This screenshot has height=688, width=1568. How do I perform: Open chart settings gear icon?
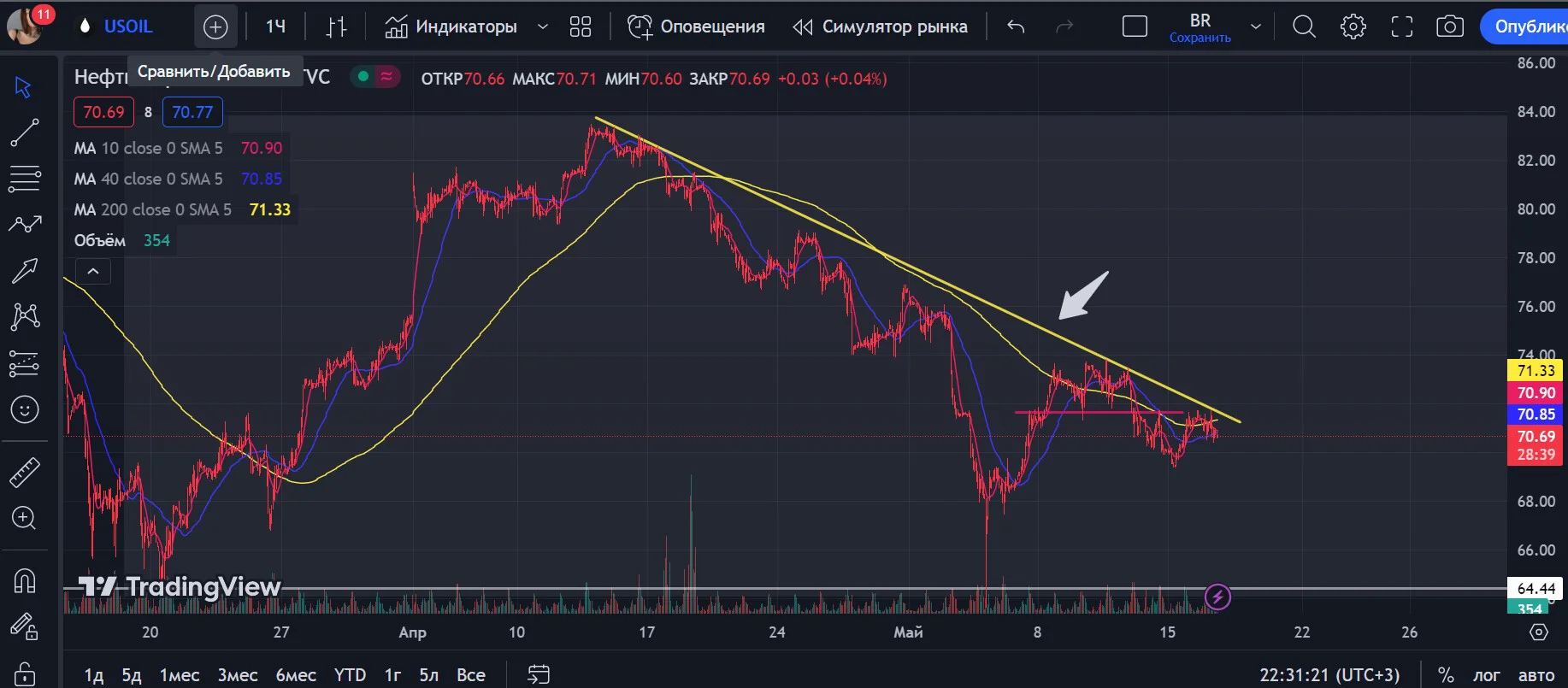(1353, 27)
